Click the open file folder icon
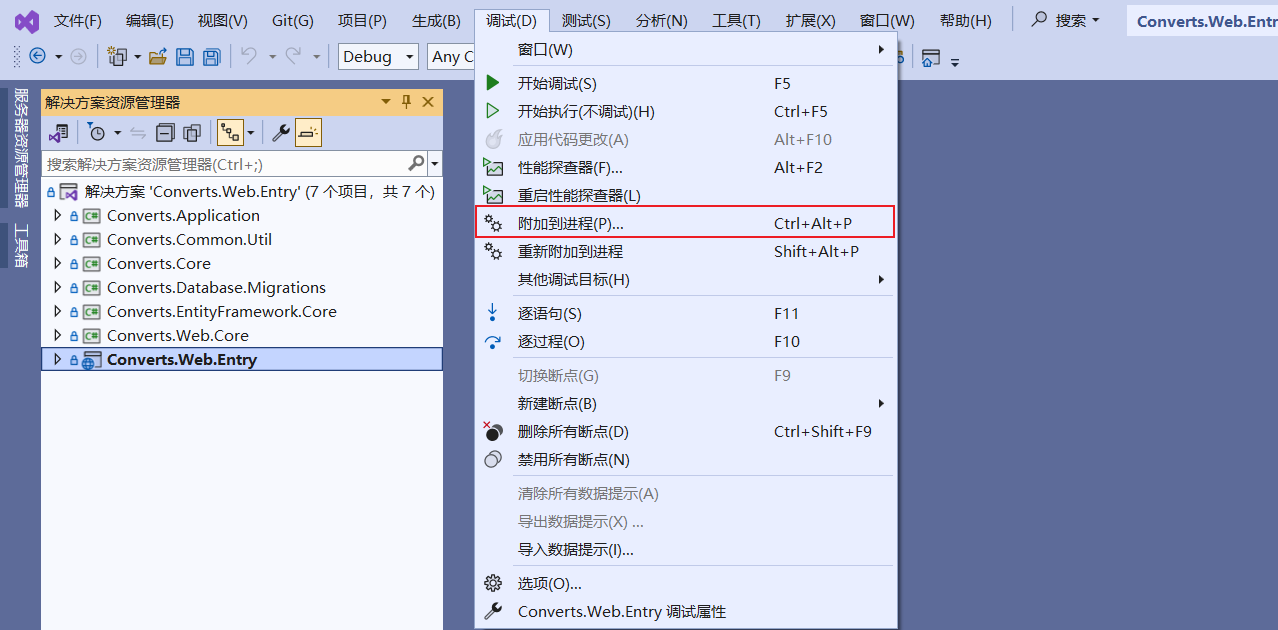The image size is (1278, 630). 158,57
